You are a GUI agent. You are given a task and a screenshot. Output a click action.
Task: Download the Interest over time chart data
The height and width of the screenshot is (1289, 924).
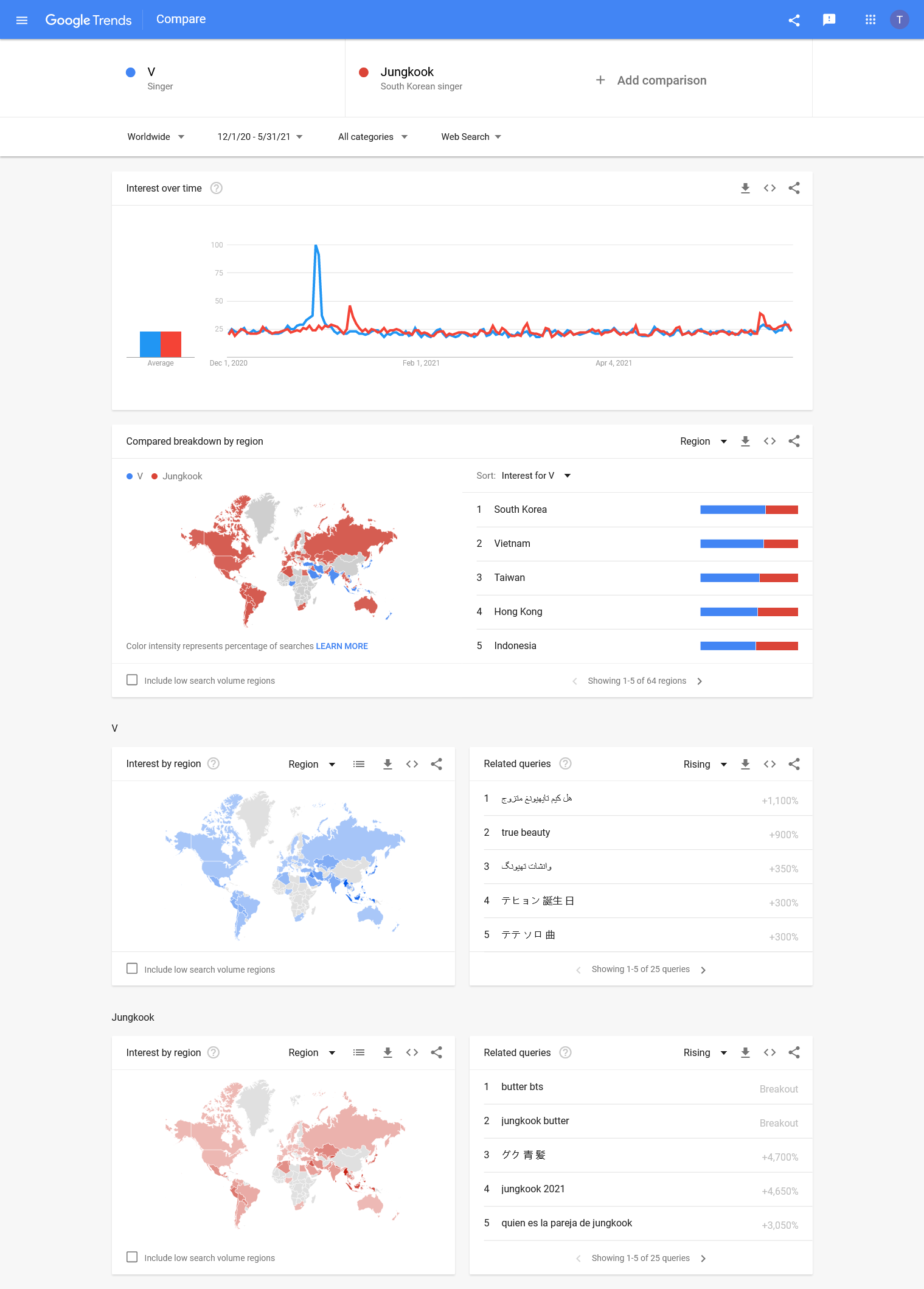click(x=745, y=189)
